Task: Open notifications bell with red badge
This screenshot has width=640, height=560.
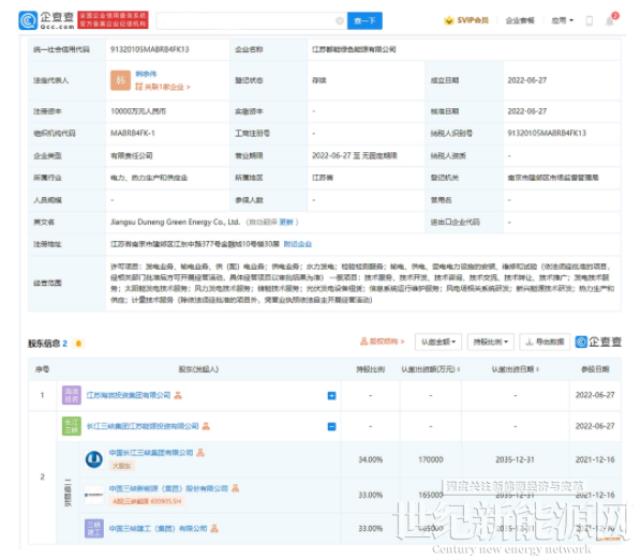Action: 611,19
